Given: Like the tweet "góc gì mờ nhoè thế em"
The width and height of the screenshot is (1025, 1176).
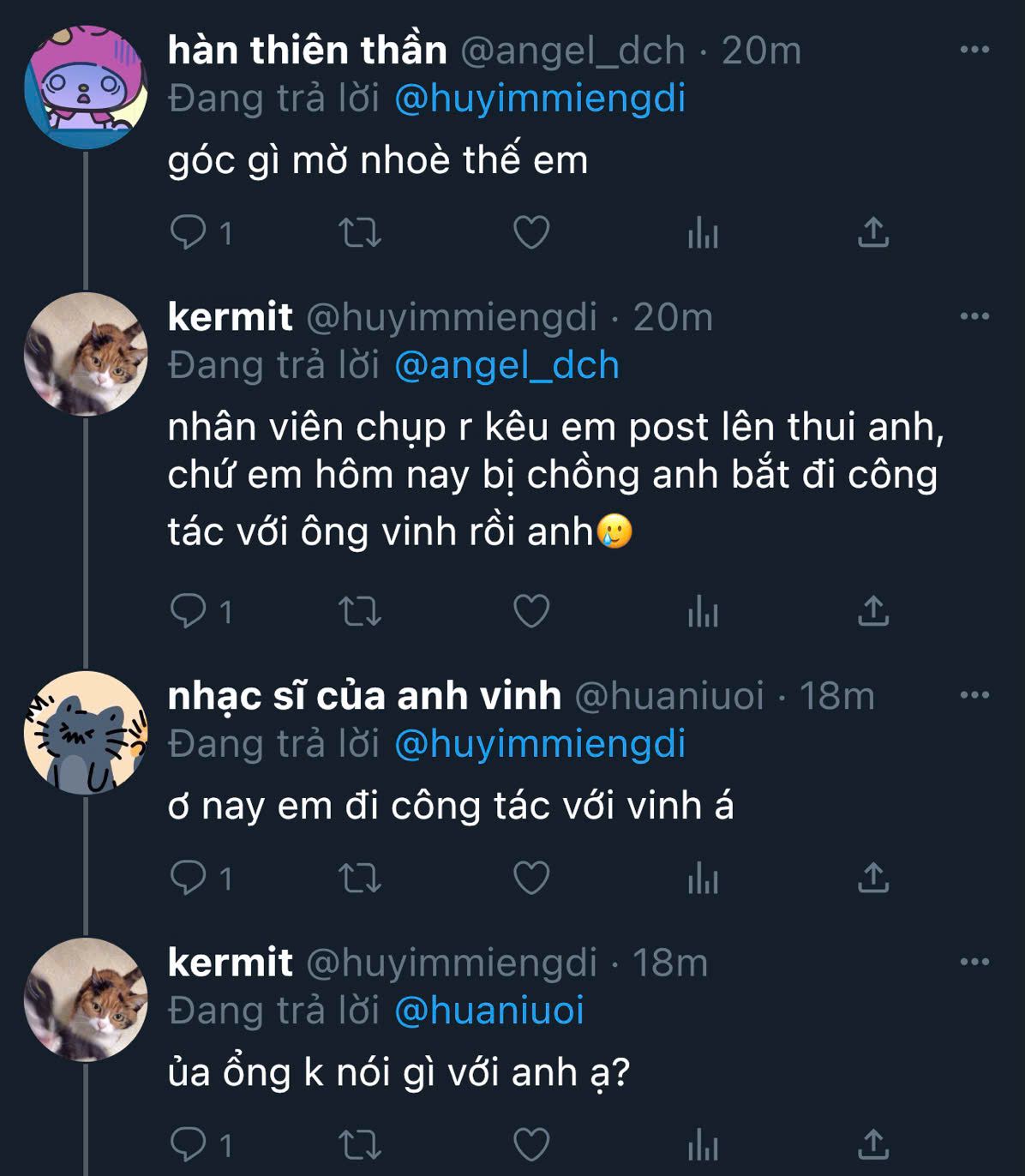Looking at the screenshot, I should (531, 232).
